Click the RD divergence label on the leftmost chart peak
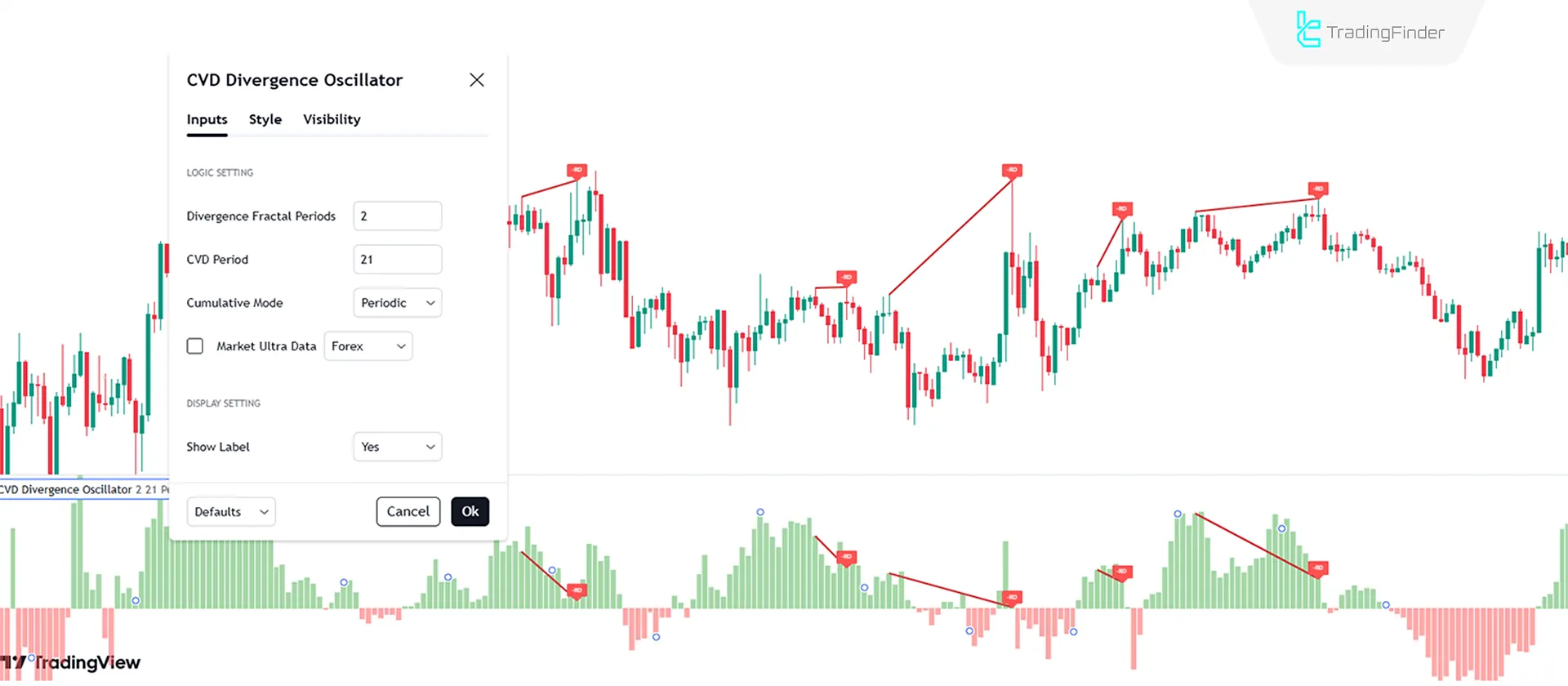The image size is (1568, 686). pyautogui.click(x=577, y=171)
